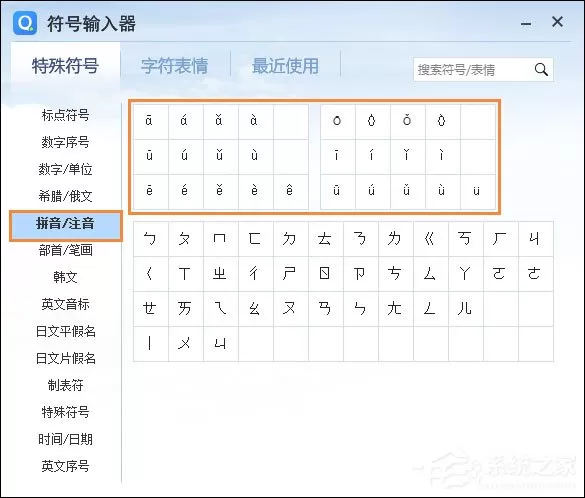
Task: Click the search magnifier icon
Action: (541, 69)
